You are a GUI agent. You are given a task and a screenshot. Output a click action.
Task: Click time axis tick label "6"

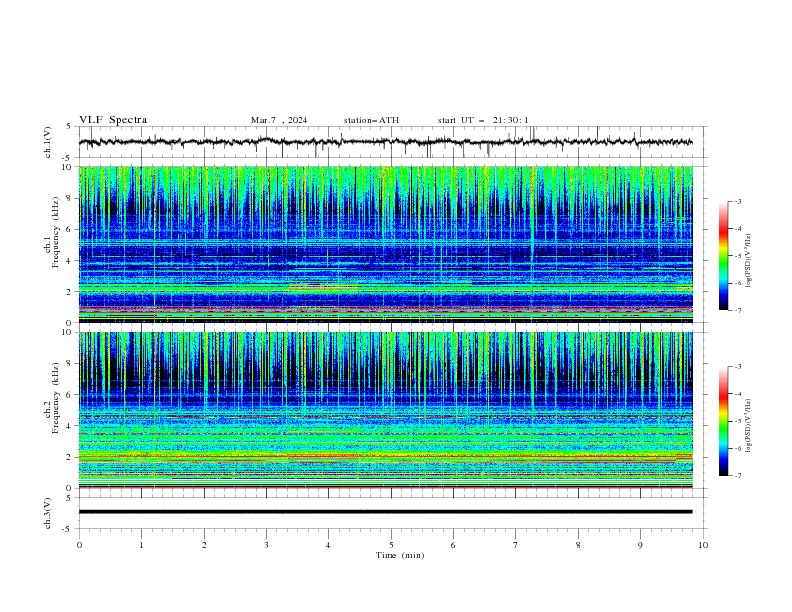click(x=454, y=545)
